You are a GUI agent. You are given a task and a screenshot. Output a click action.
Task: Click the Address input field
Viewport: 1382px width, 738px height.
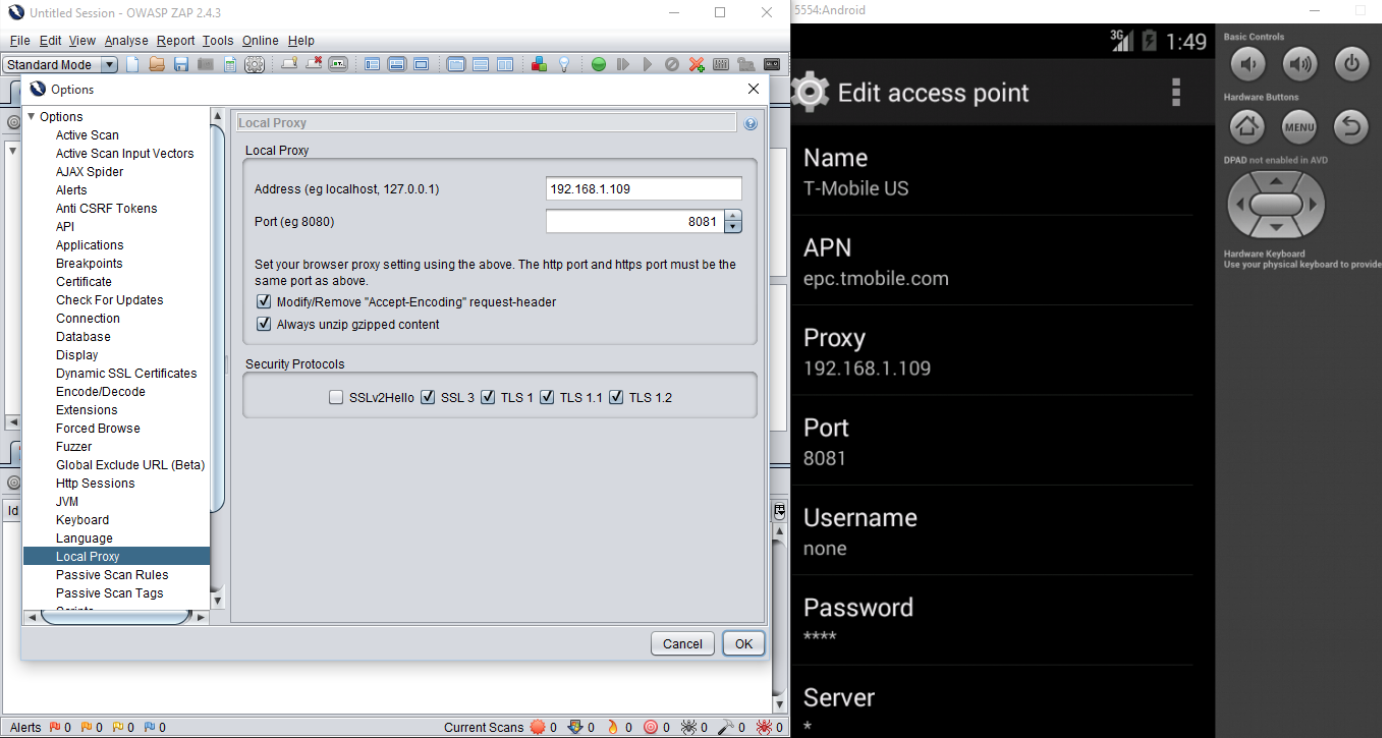coord(644,189)
